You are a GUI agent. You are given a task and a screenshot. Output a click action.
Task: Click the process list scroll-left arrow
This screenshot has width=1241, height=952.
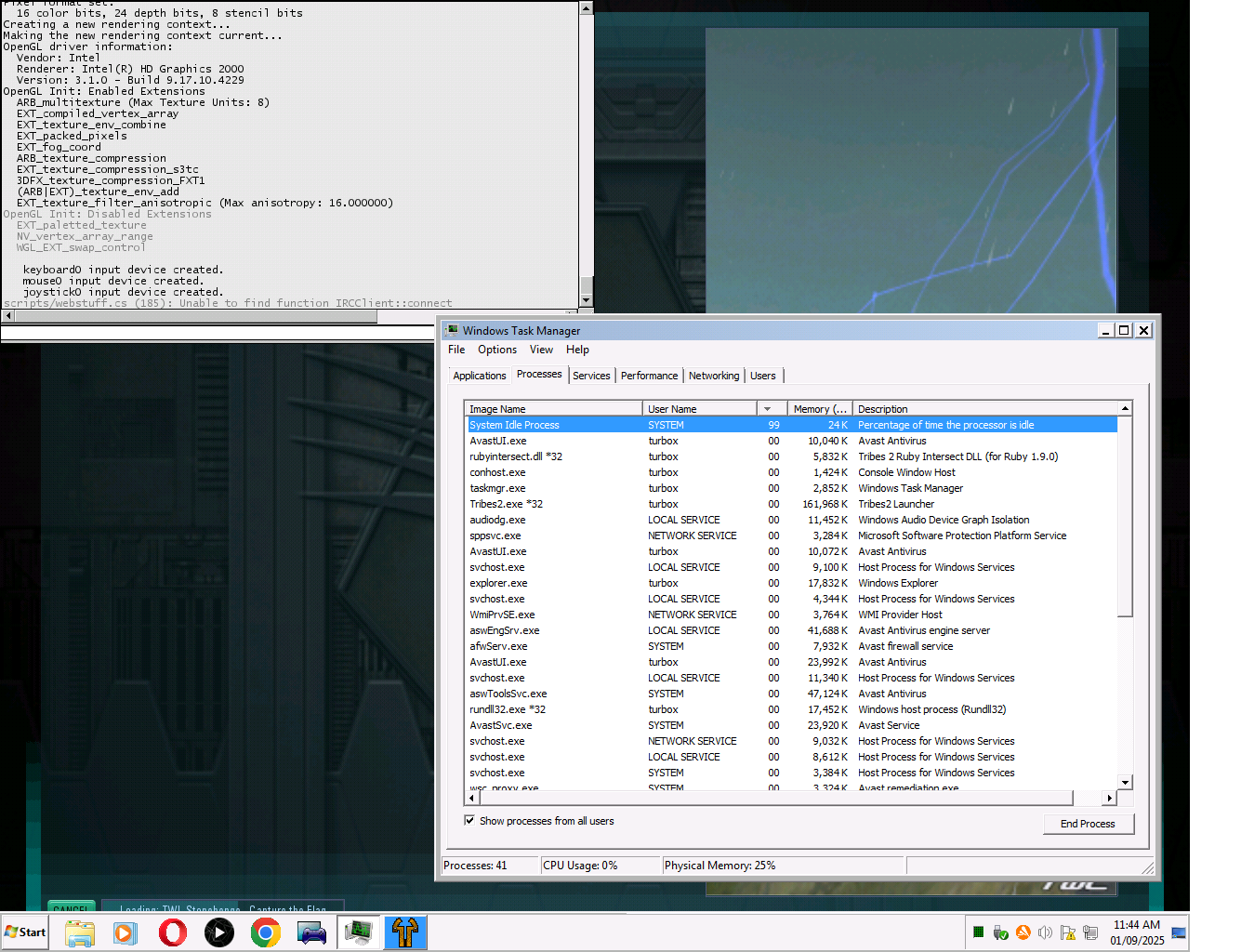coord(472,798)
